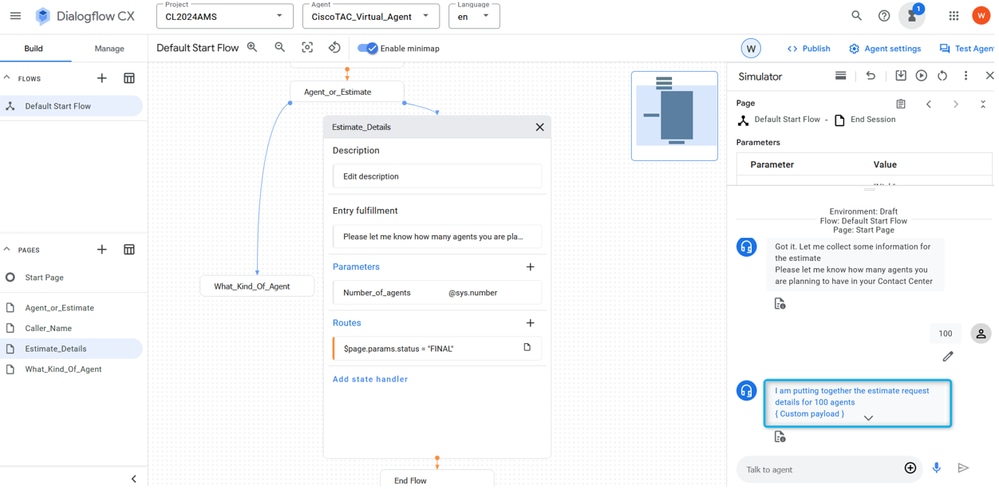Save simulator test case icon
999x489 pixels.
click(x=900, y=76)
